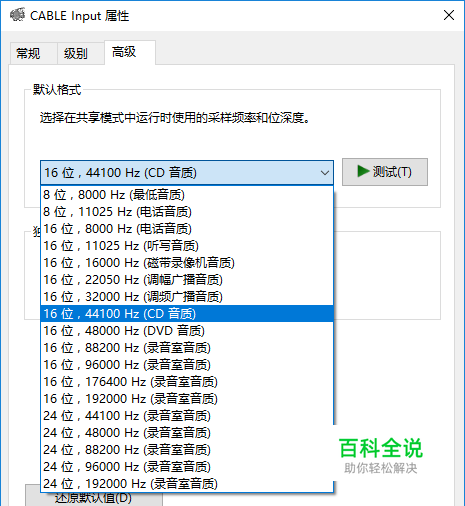Viewport: 465px width, 506px height.
Task: Select 16 位, 192000 Hz (录音室音质)
Action: pyautogui.click(x=187, y=399)
